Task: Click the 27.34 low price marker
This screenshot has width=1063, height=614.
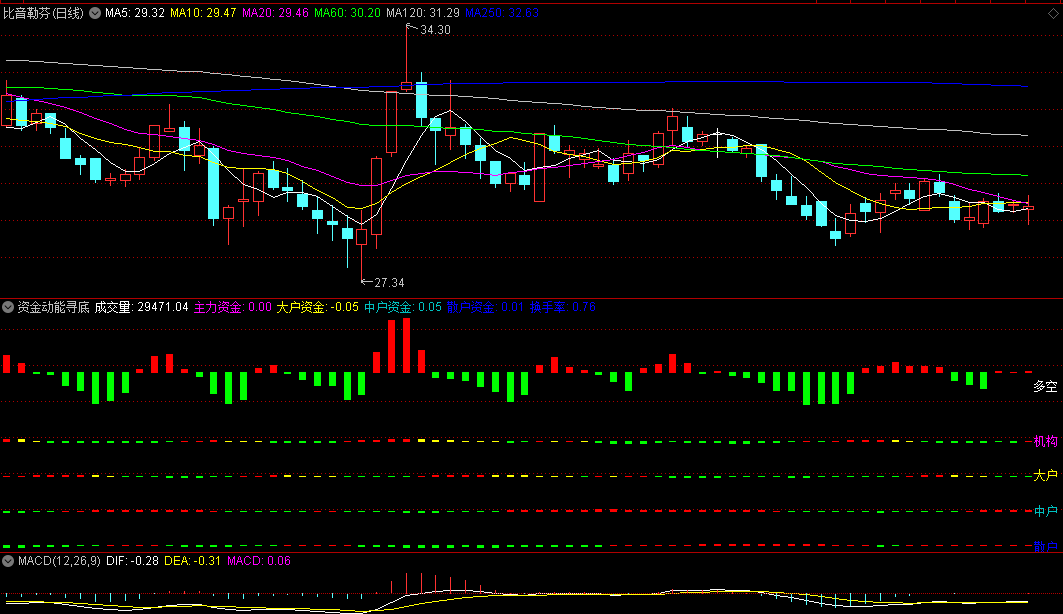Action: [x=388, y=283]
